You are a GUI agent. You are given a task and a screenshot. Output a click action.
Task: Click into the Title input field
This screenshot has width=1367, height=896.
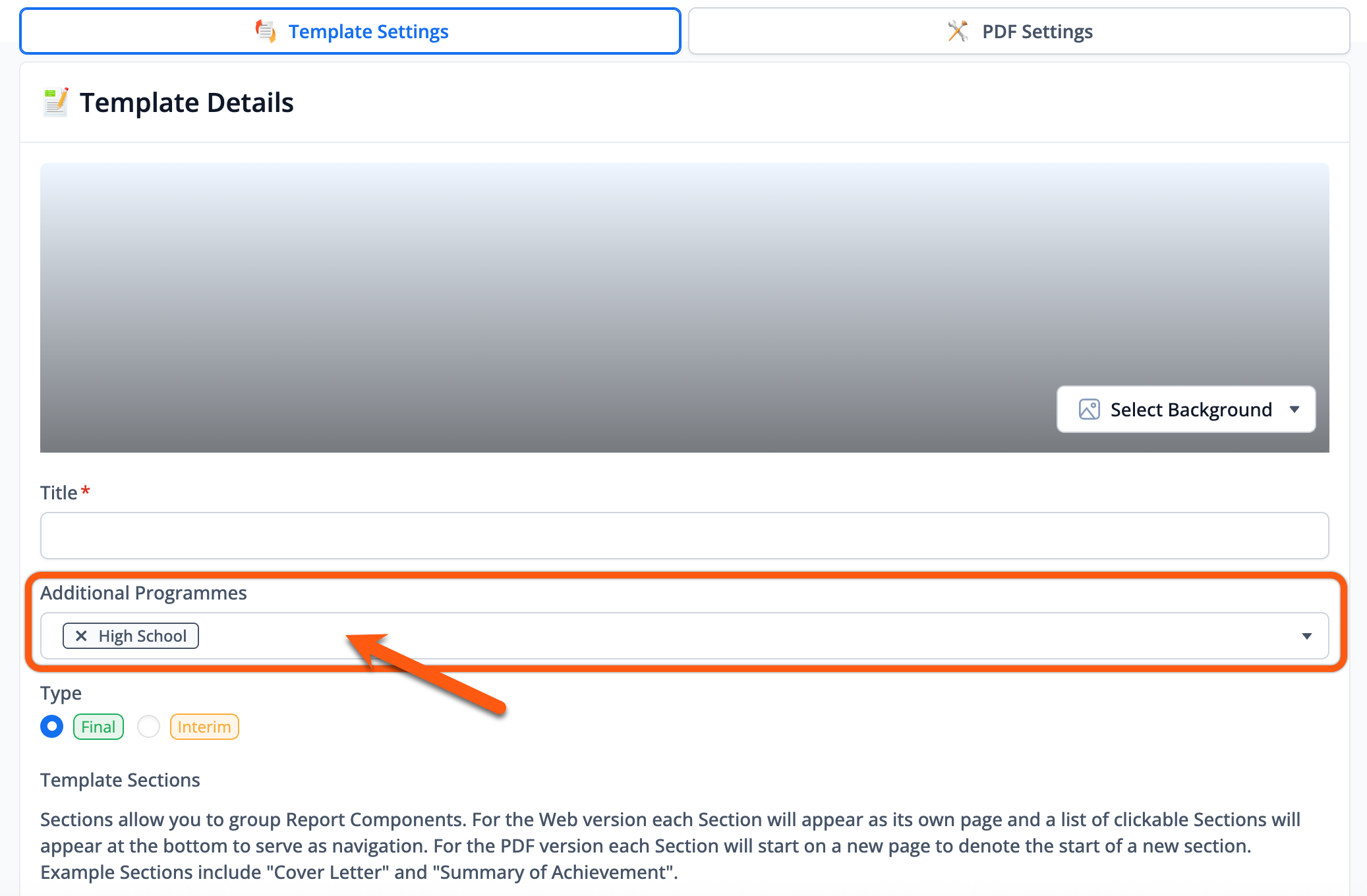click(x=684, y=536)
